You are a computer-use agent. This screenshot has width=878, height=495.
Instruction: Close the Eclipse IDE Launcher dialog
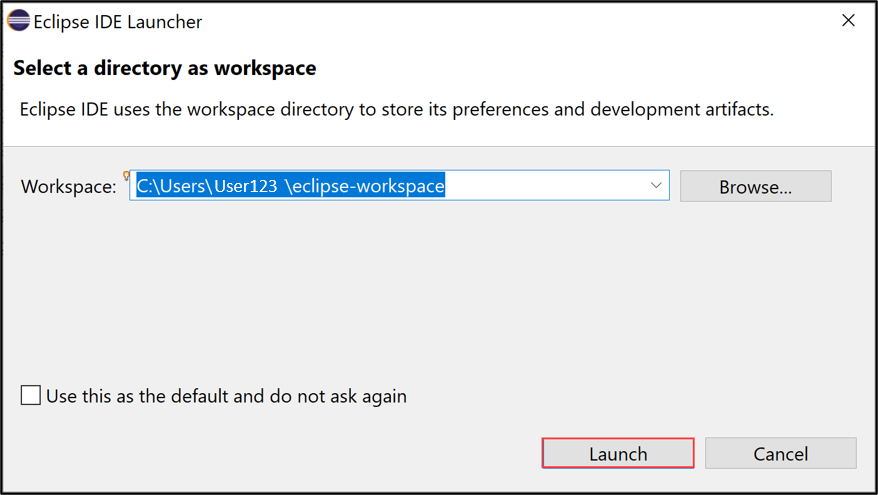[x=848, y=20]
